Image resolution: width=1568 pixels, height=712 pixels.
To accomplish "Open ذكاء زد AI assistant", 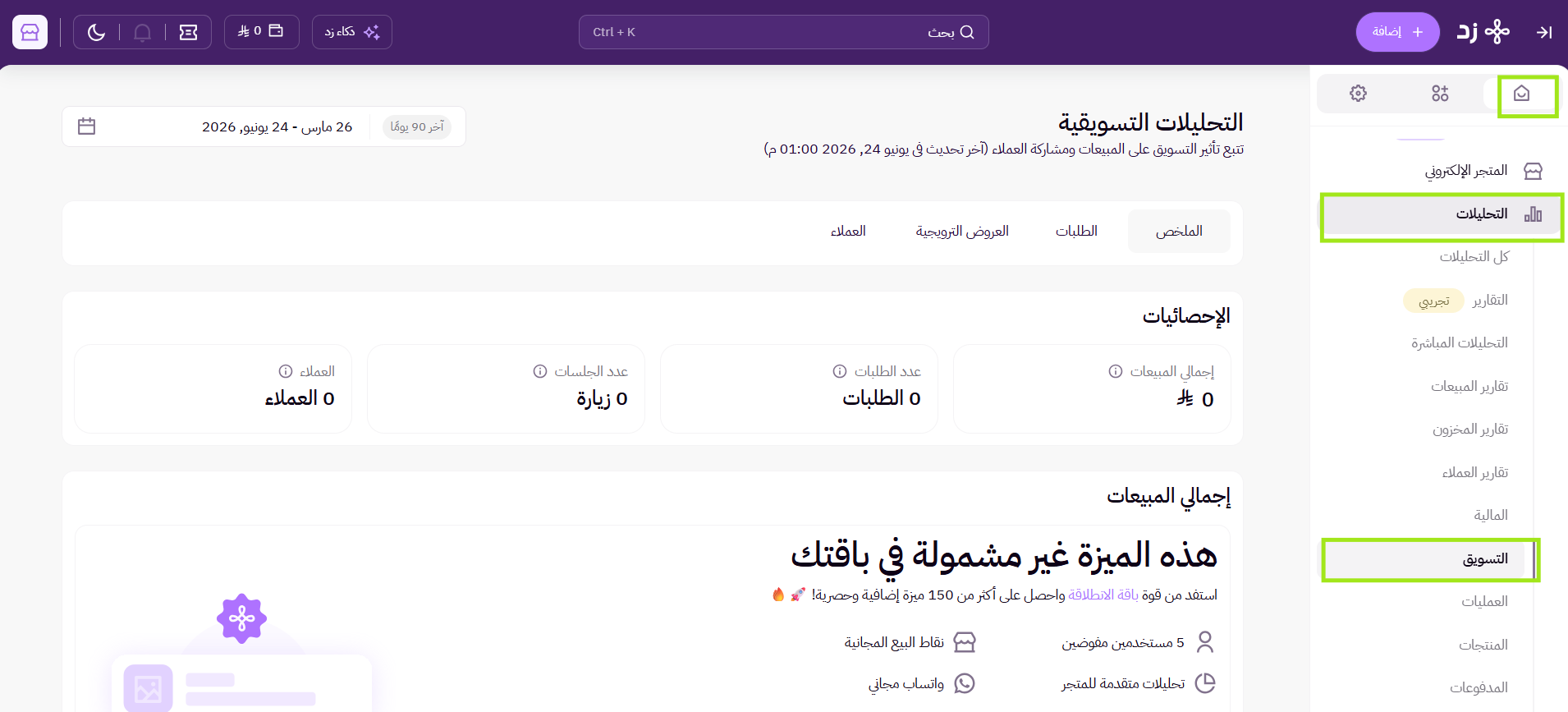I will [351, 32].
